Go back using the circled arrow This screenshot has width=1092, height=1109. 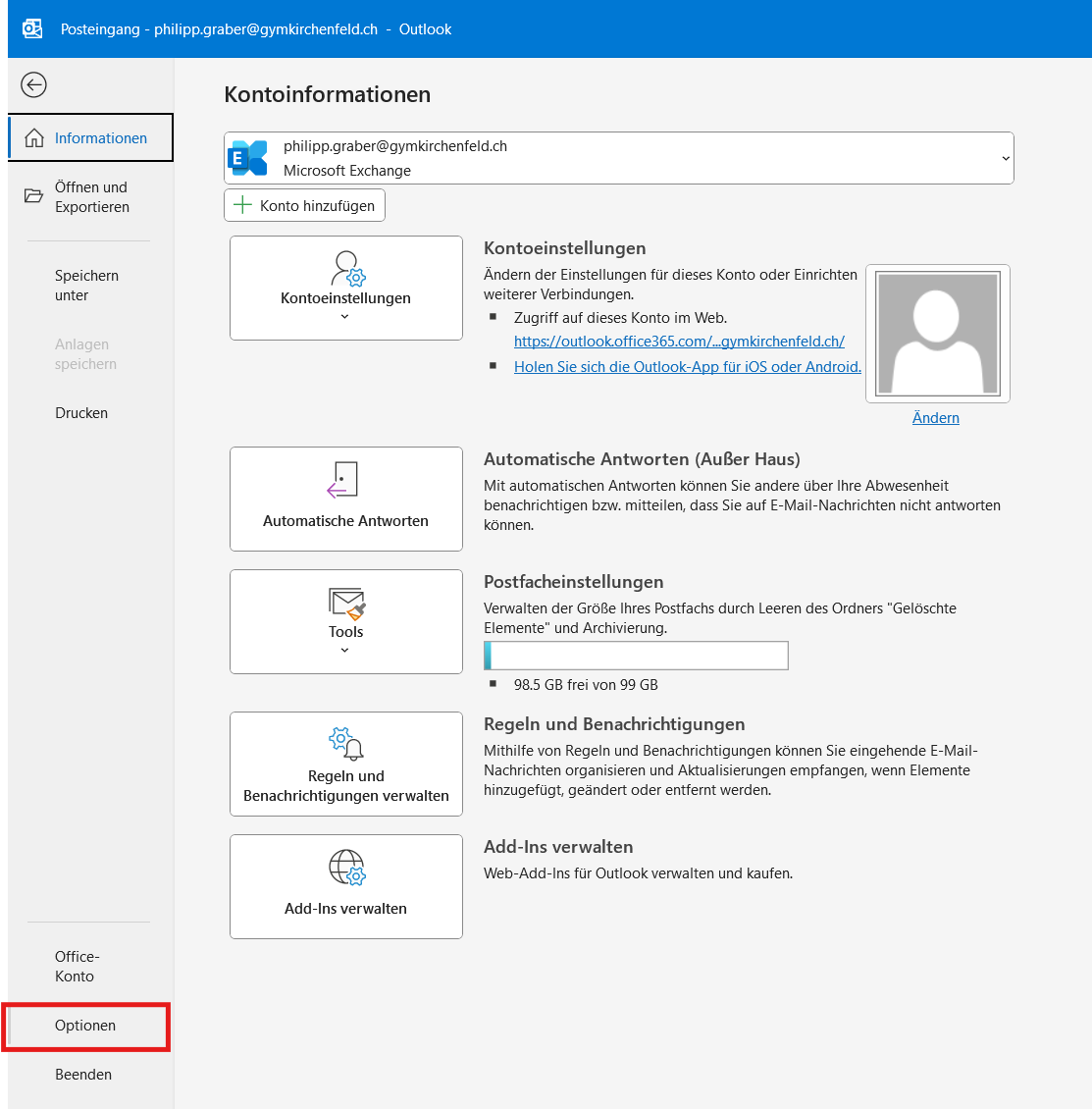point(33,84)
